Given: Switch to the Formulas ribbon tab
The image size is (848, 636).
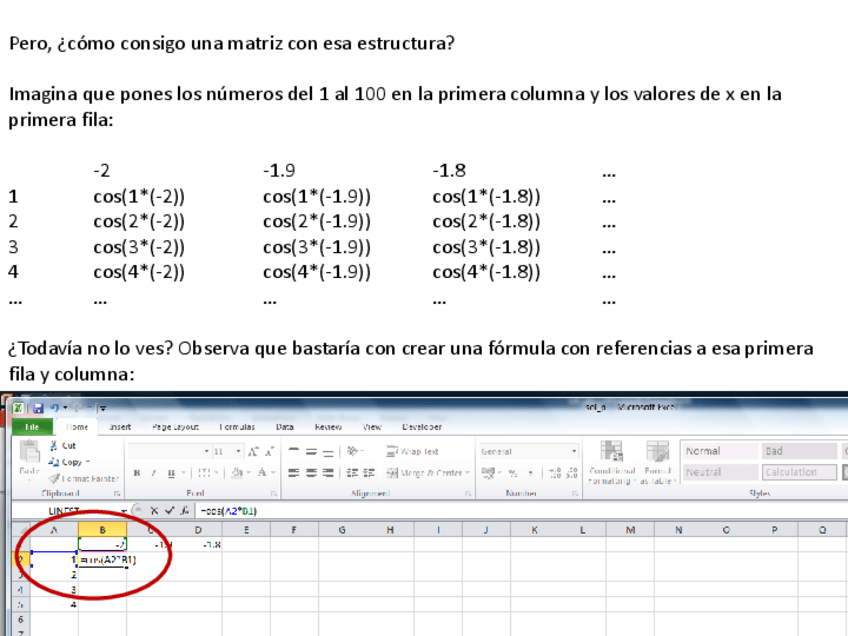Looking at the screenshot, I should click(236, 426).
